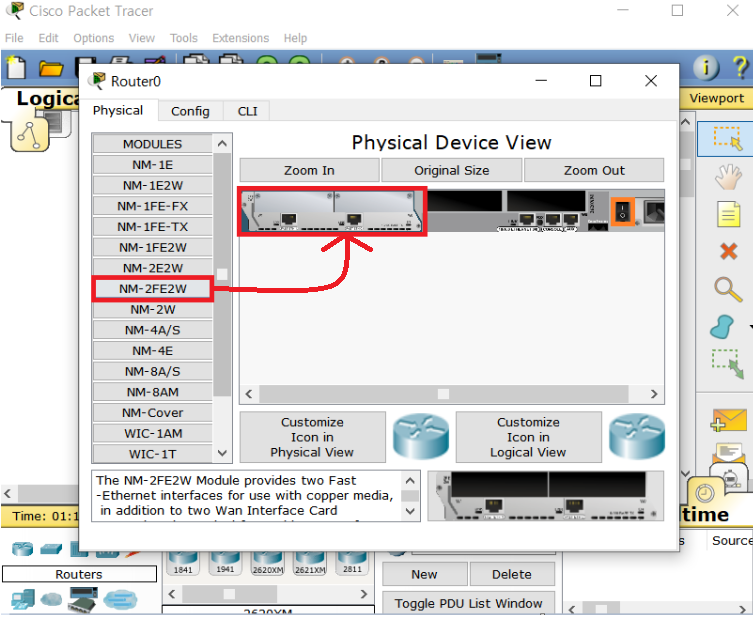
Task: Pick the 2620XM router model
Action: point(267,564)
